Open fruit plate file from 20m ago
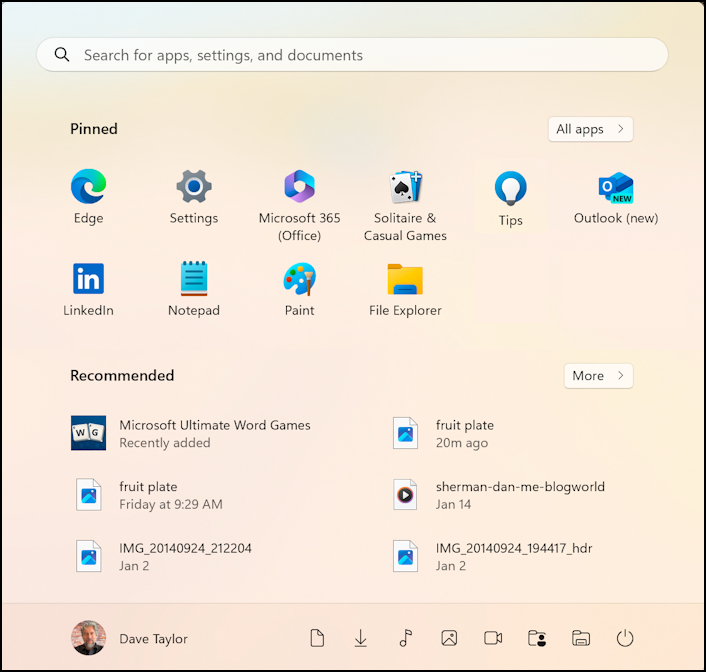 (444, 433)
